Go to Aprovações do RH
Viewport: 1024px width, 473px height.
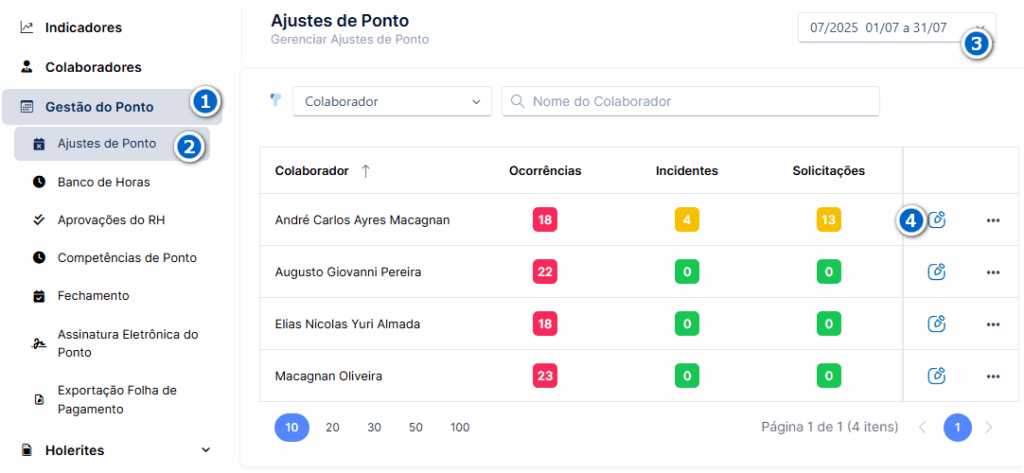coord(112,220)
